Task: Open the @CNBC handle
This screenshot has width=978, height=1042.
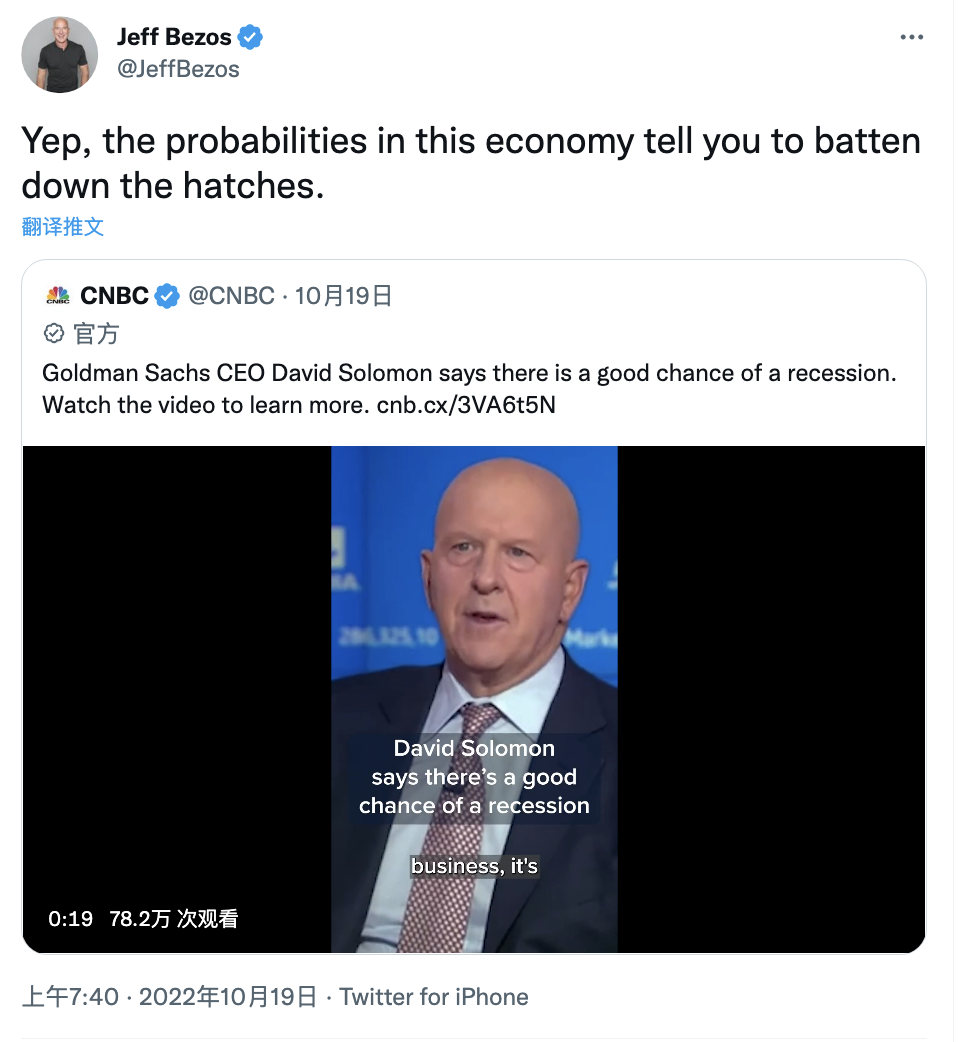Action: (x=231, y=296)
